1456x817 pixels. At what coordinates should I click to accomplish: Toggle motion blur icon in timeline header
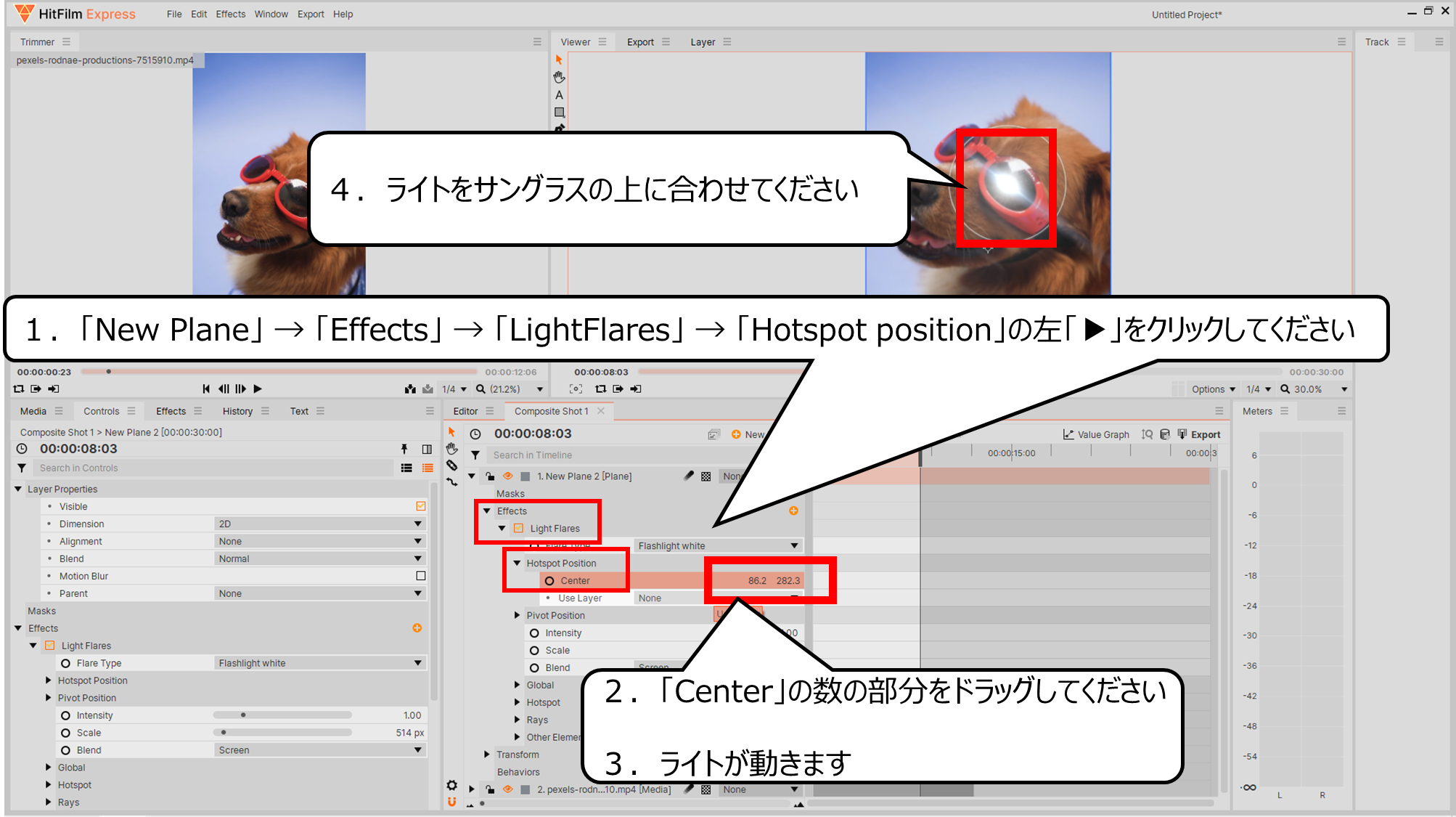click(x=714, y=434)
